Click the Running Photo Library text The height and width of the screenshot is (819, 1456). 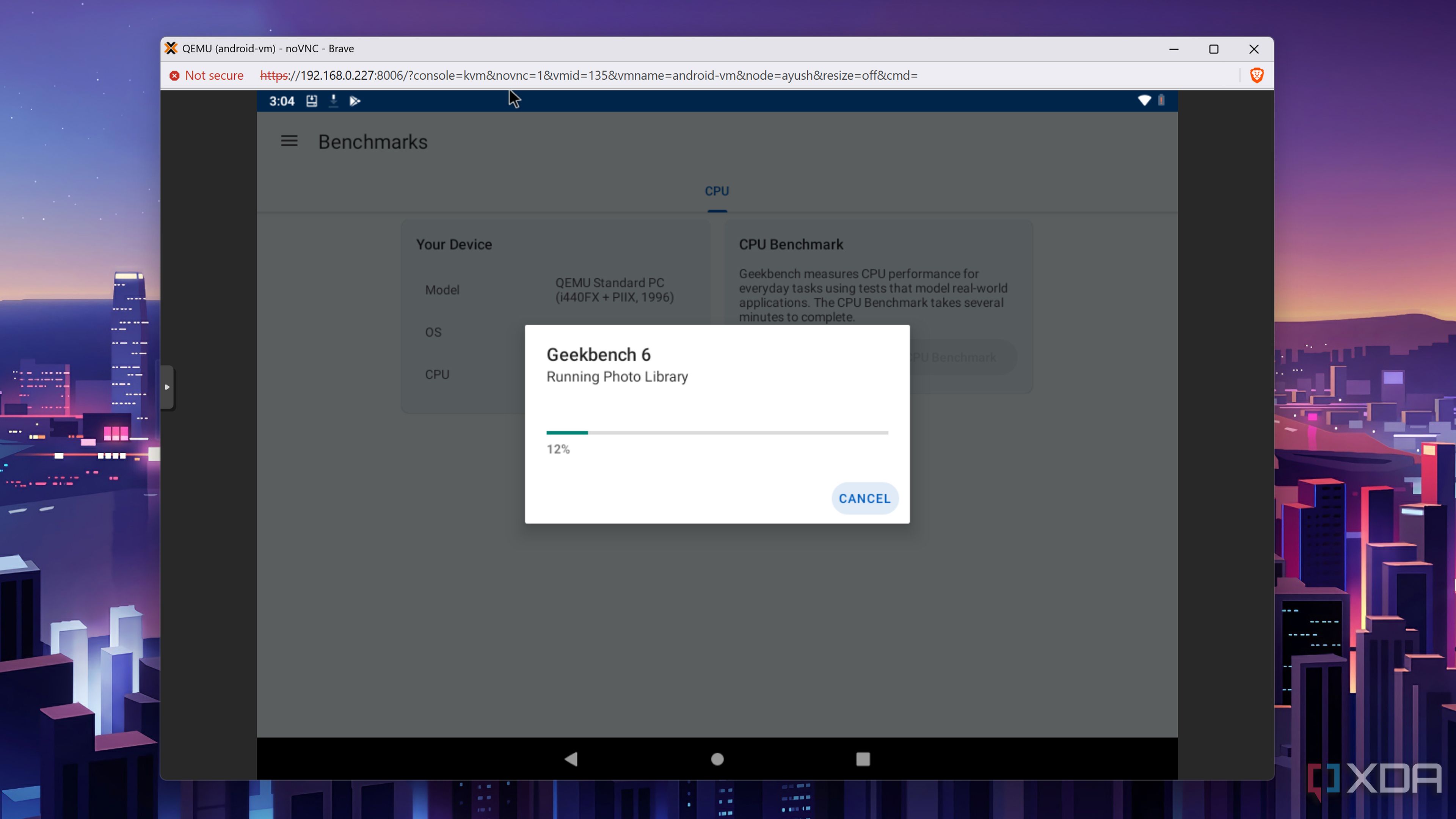click(617, 377)
